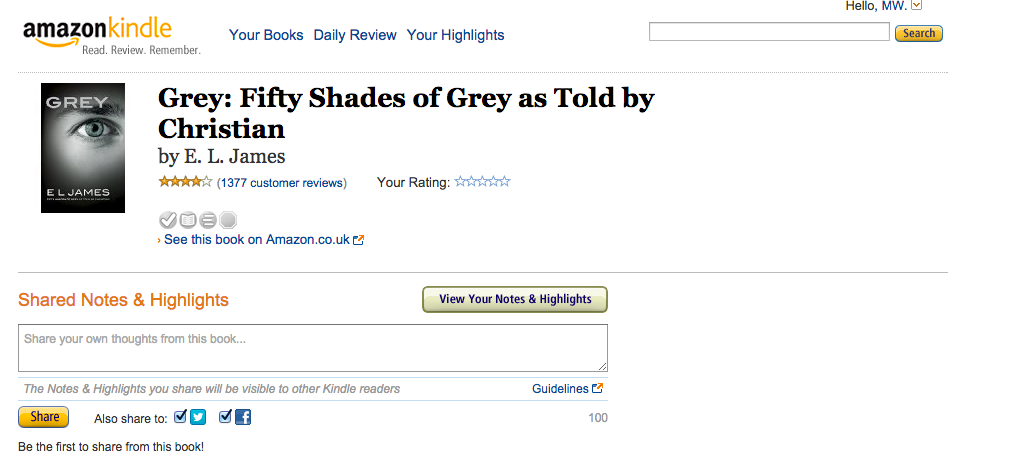Click the Grey book cover thumbnail
The width and height of the screenshot is (1022, 468).
pos(83,148)
